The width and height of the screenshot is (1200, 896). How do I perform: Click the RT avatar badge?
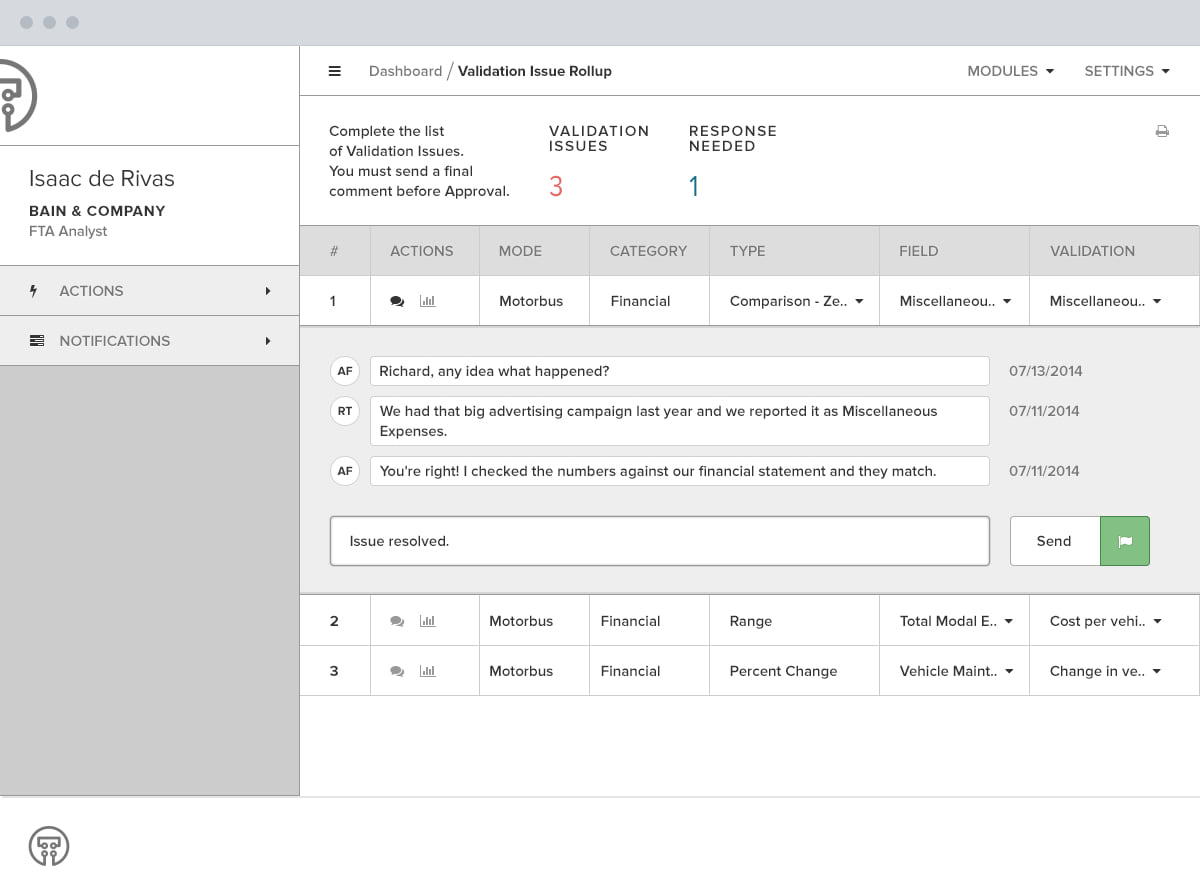click(345, 411)
